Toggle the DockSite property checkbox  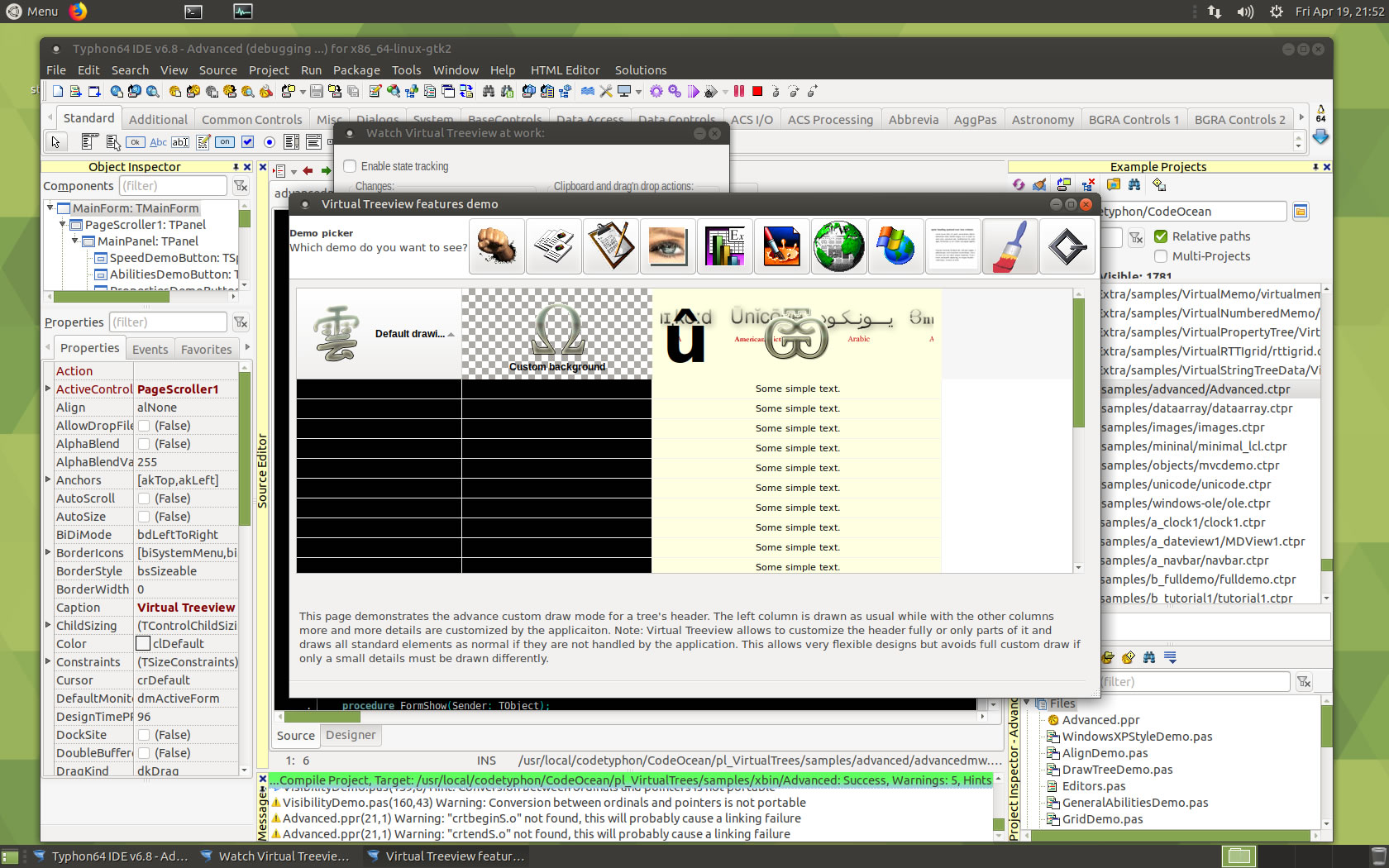click(x=144, y=735)
